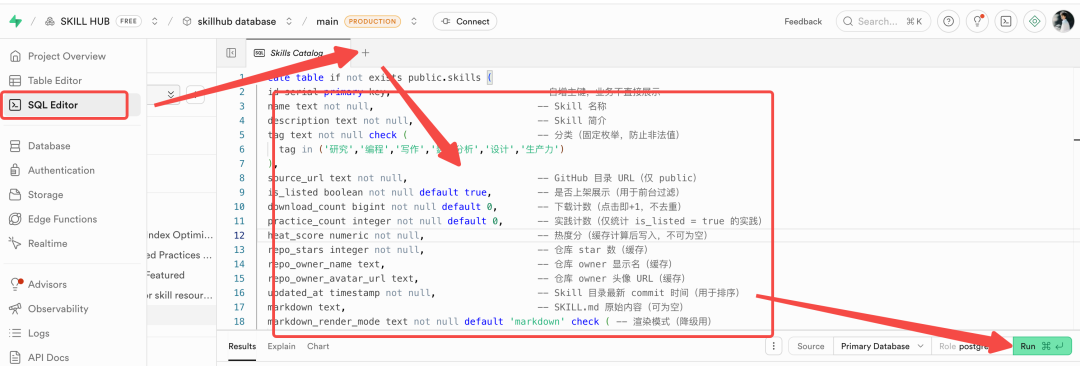Click editor line 8 source_url definition
Viewport: 1080px width, 366px height.
(x=339, y=178)
